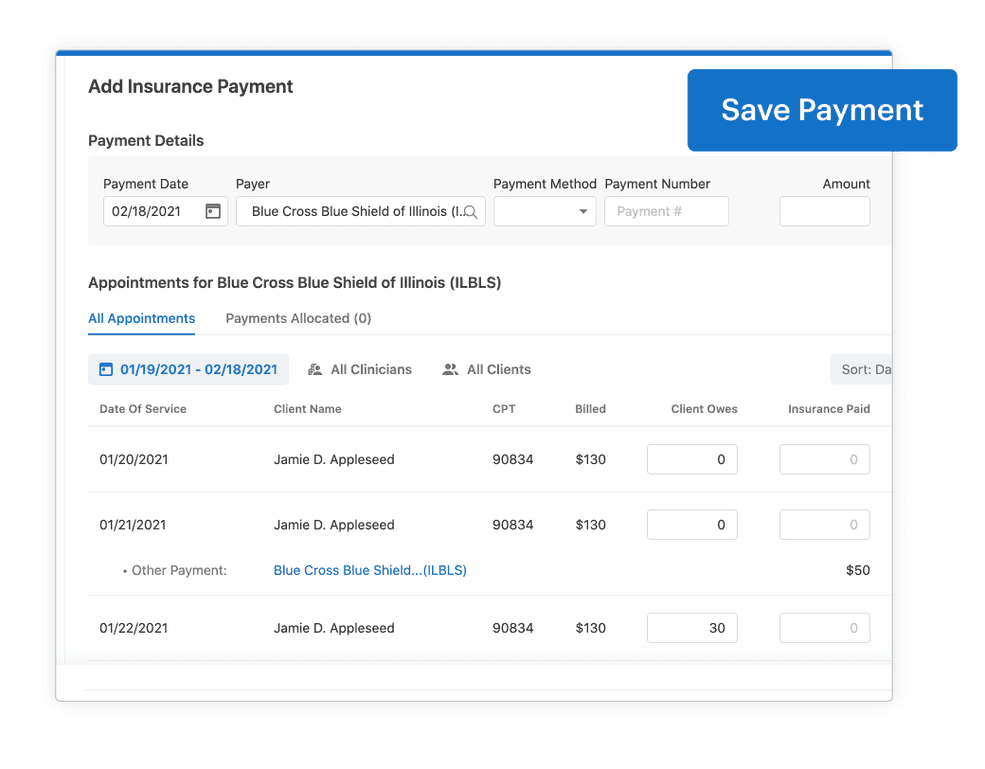
Task: Open the Payment Method dropdown
Action: 545,211
